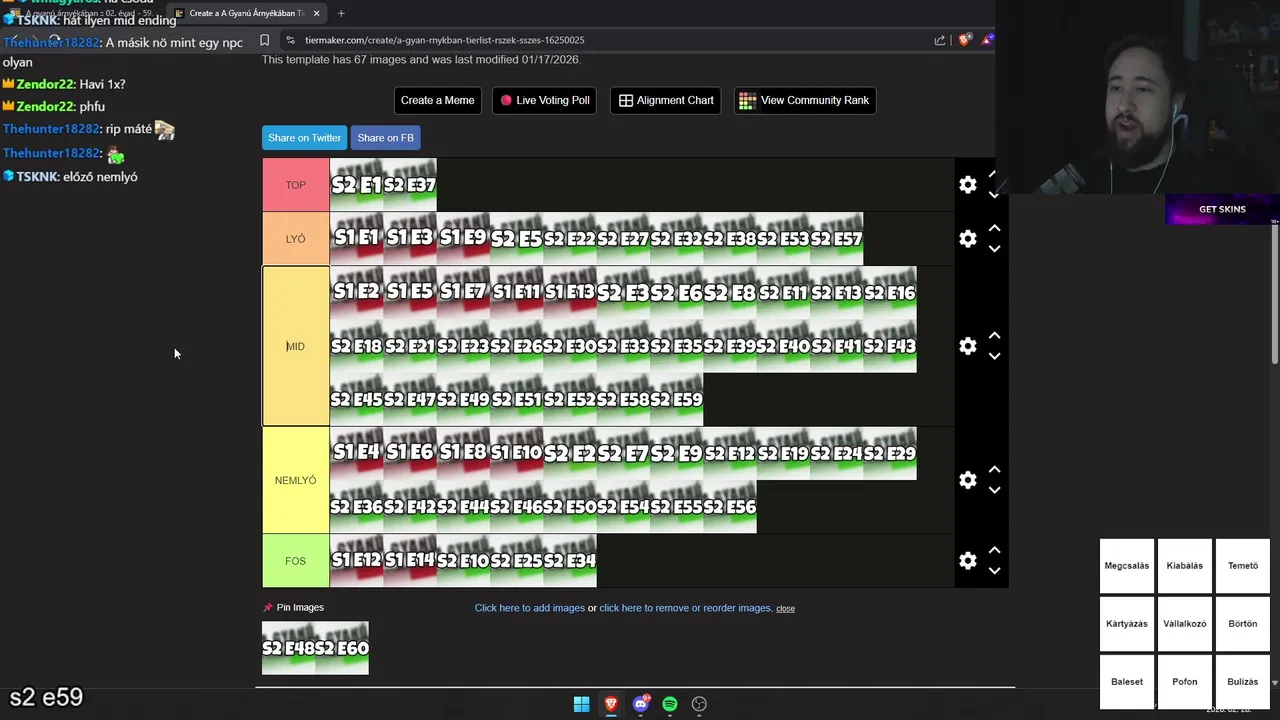The height and width of the screenshot is (720, 1280).
Task: Select the S2 E59 image in MID tier
Action: [x=677, y=399]
